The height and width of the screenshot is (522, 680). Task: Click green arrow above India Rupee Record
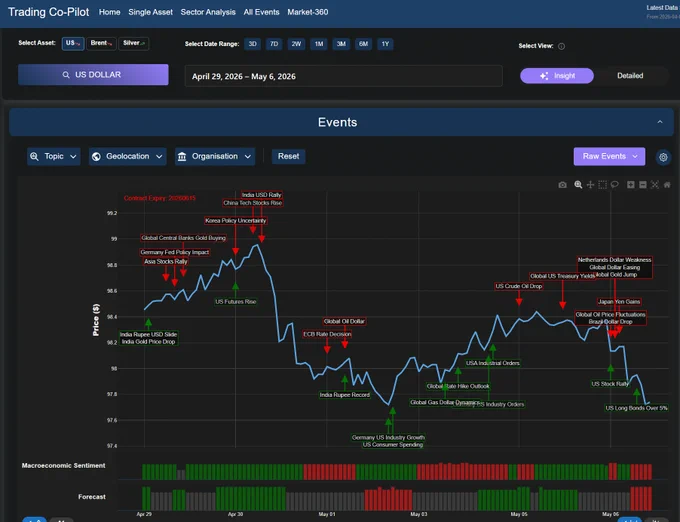click(344, 379)
